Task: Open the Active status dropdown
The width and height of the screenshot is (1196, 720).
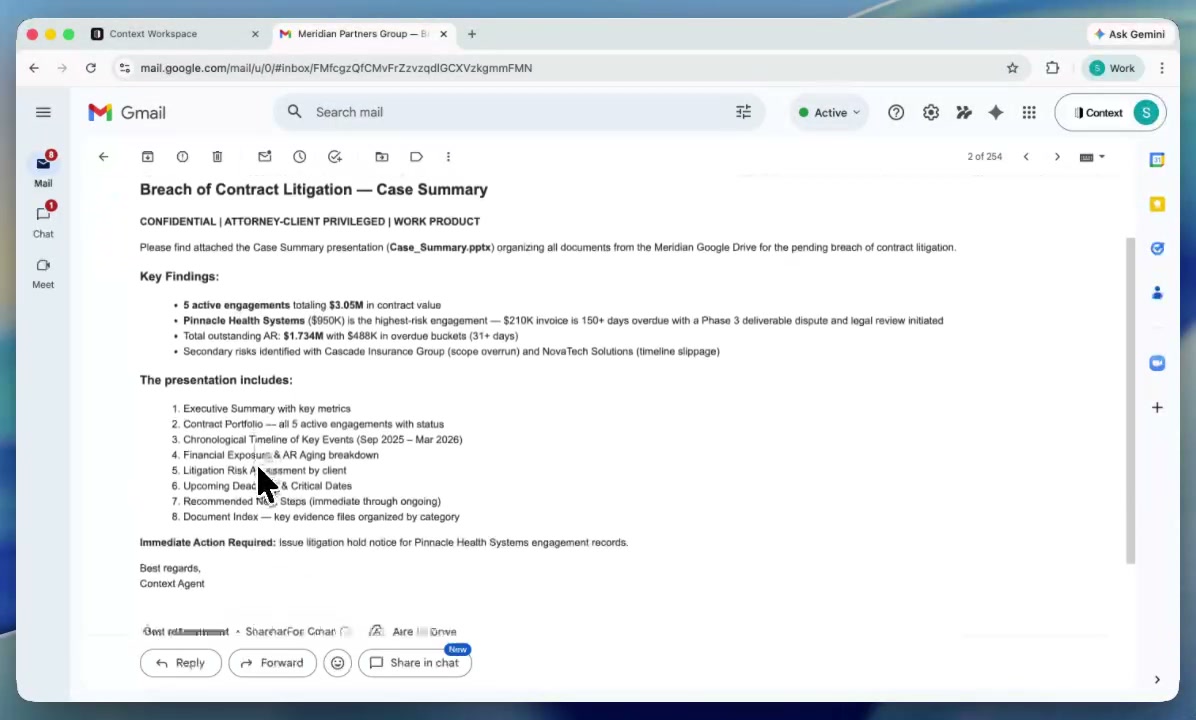Action: point(829,112)
